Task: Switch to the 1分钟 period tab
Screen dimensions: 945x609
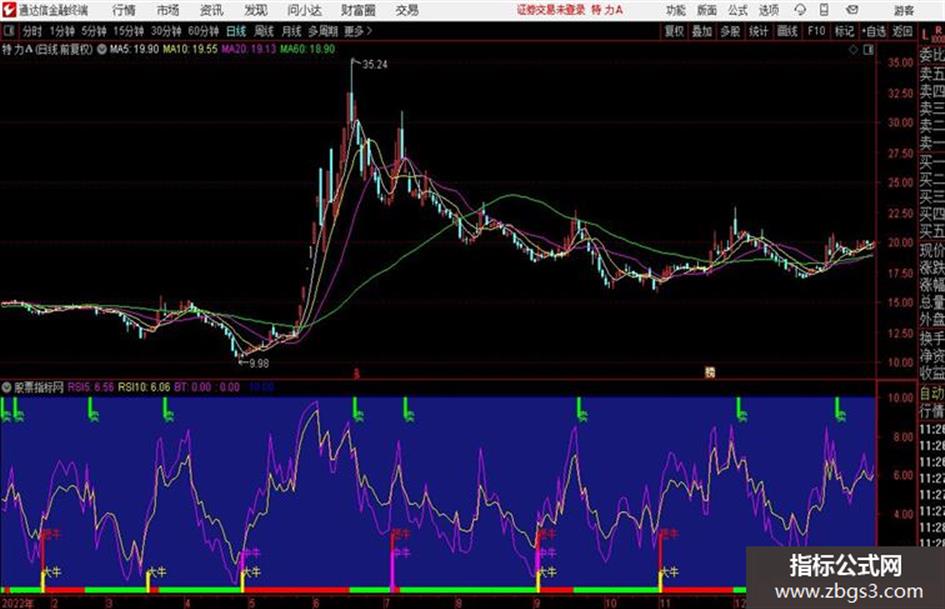Action: tap(62, 31)
